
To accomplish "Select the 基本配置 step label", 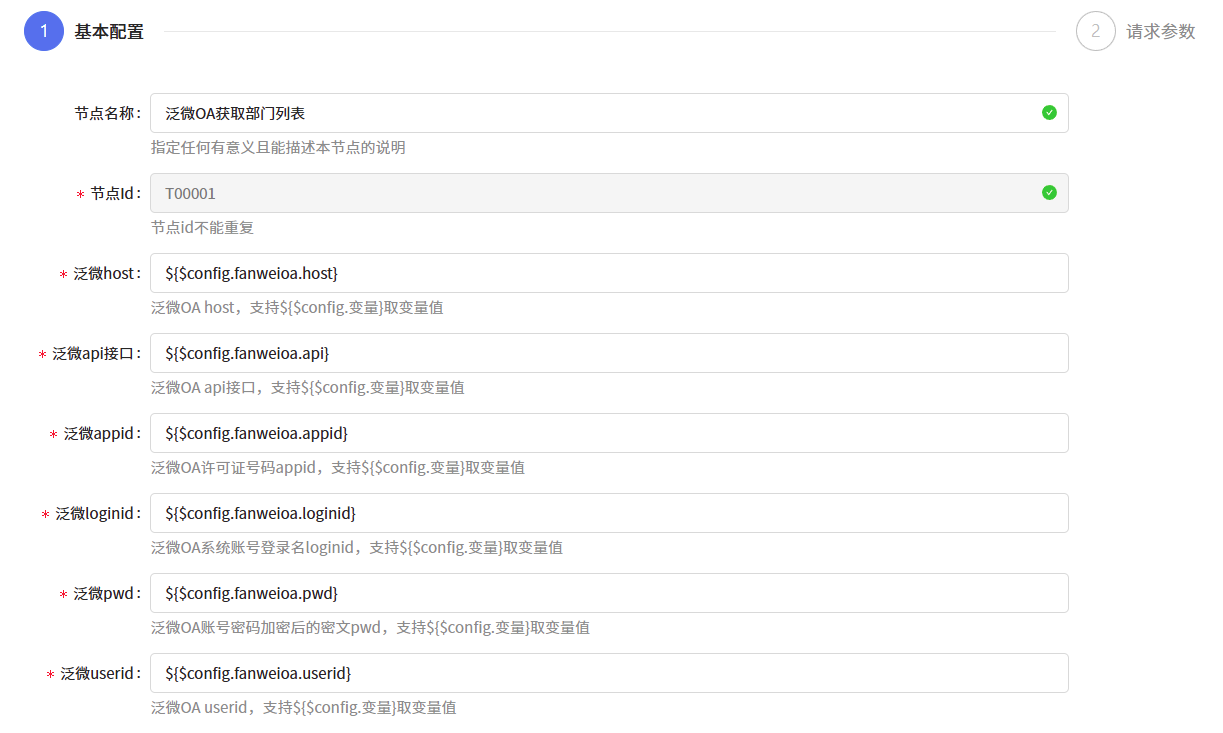I will [109, 31].
